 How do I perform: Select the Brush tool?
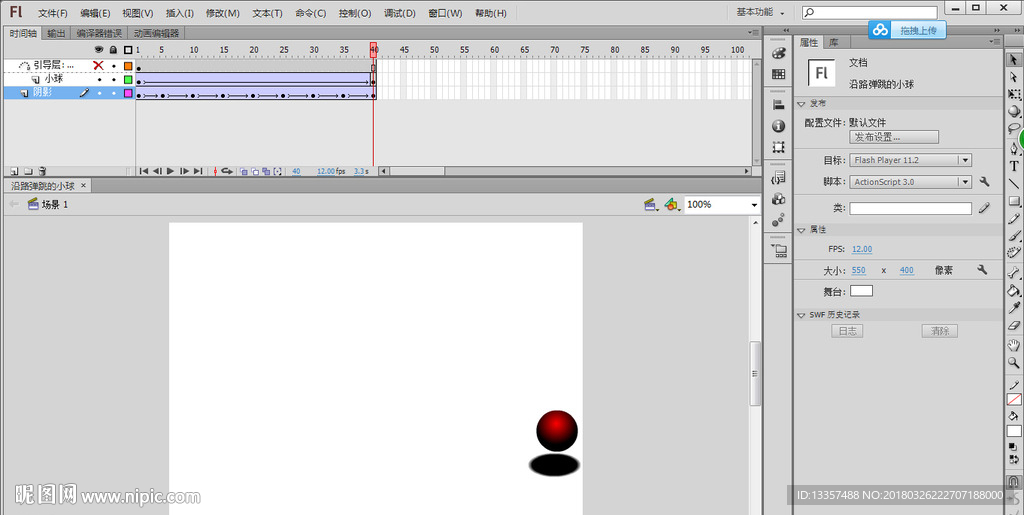1014,237
